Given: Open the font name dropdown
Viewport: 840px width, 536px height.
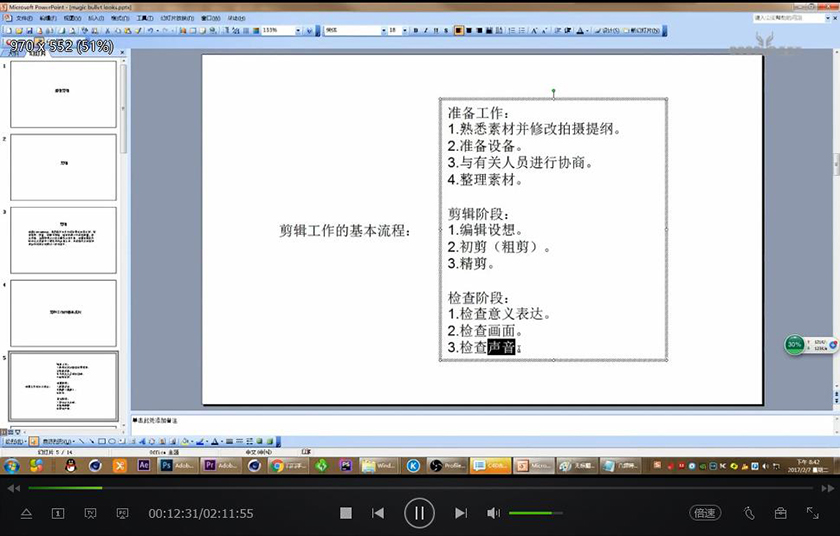Looking at the screenshot, I should [x=384, y=31].
